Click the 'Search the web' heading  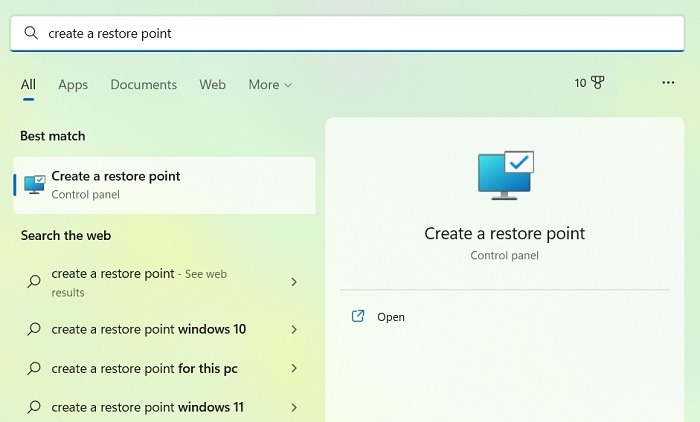pos(66,235)
